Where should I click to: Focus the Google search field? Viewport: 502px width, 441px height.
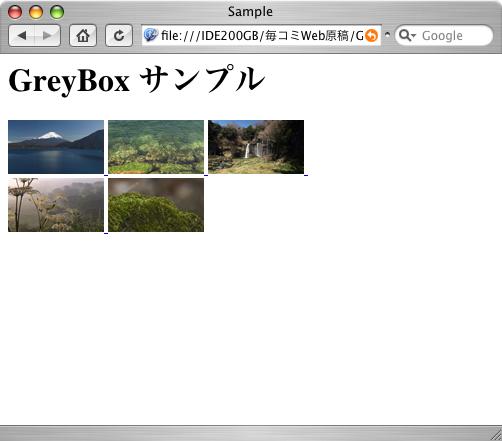coord(444,35)
